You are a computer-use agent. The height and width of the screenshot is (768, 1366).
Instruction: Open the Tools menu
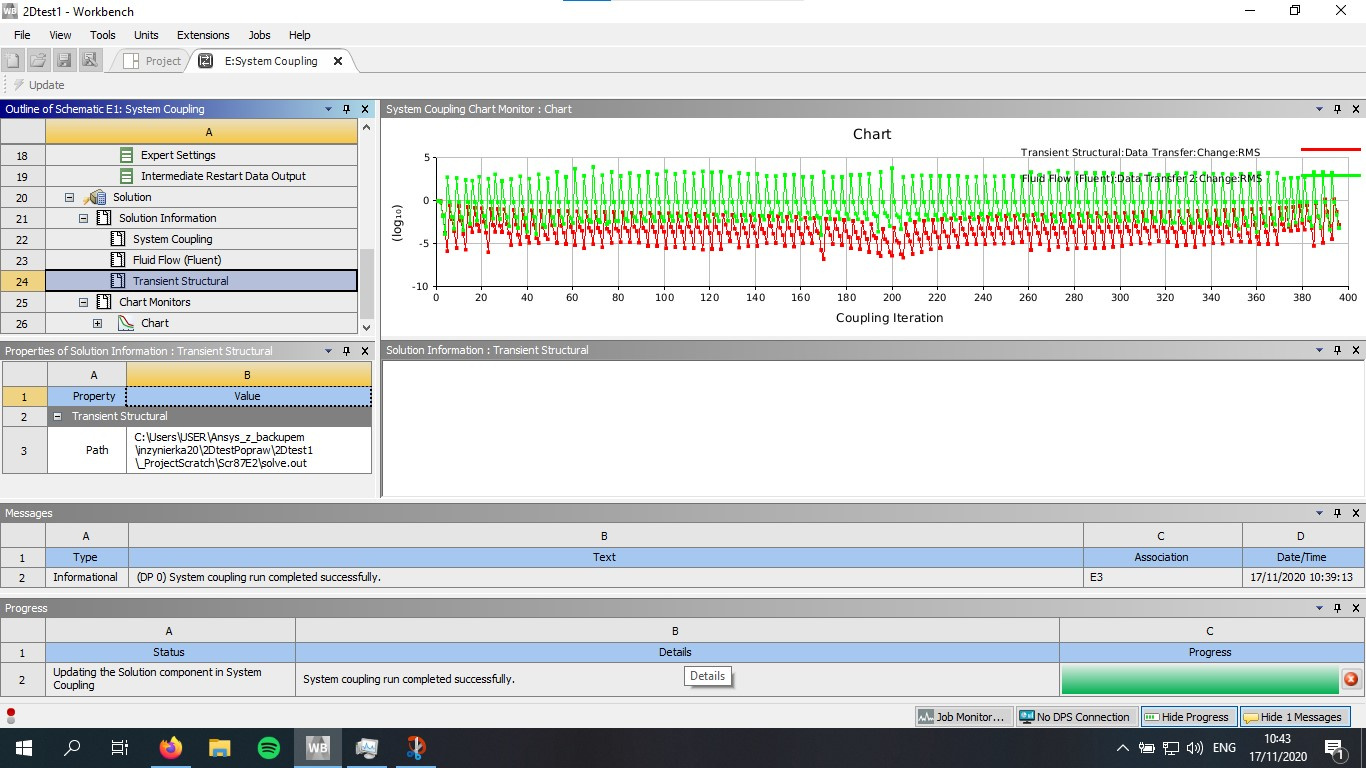[103, 35]
